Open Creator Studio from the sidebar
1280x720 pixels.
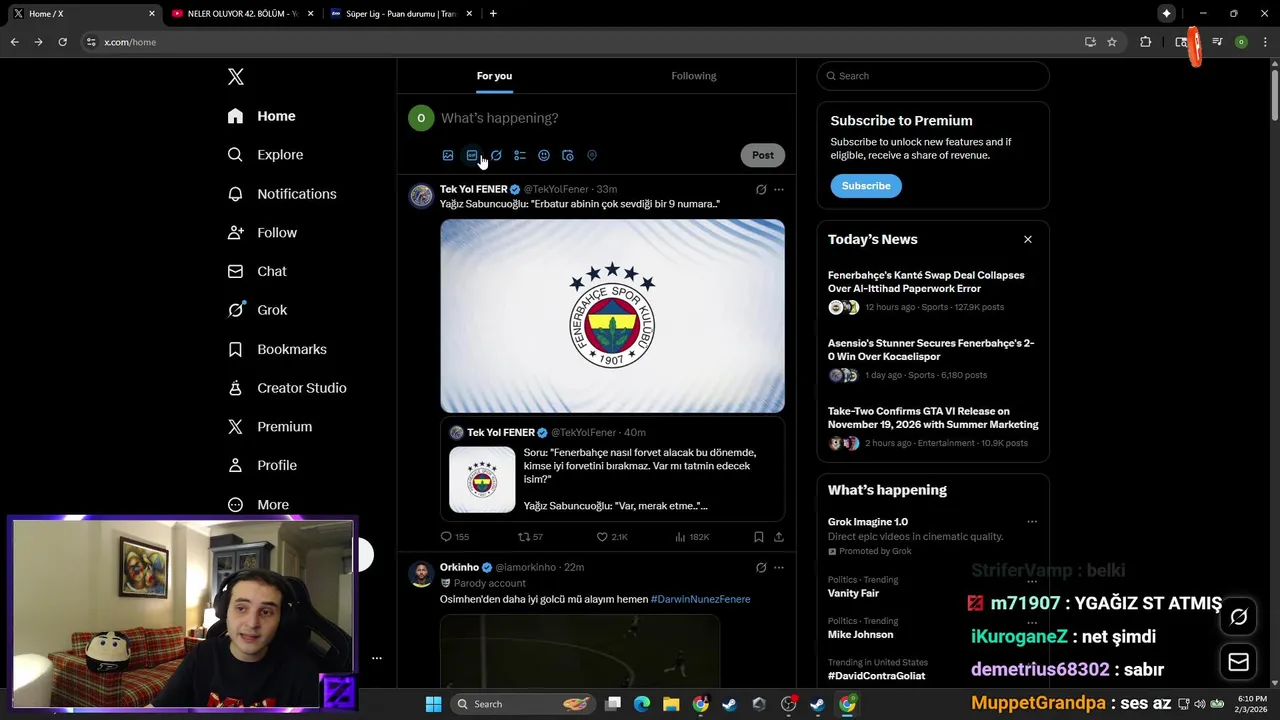287,388
